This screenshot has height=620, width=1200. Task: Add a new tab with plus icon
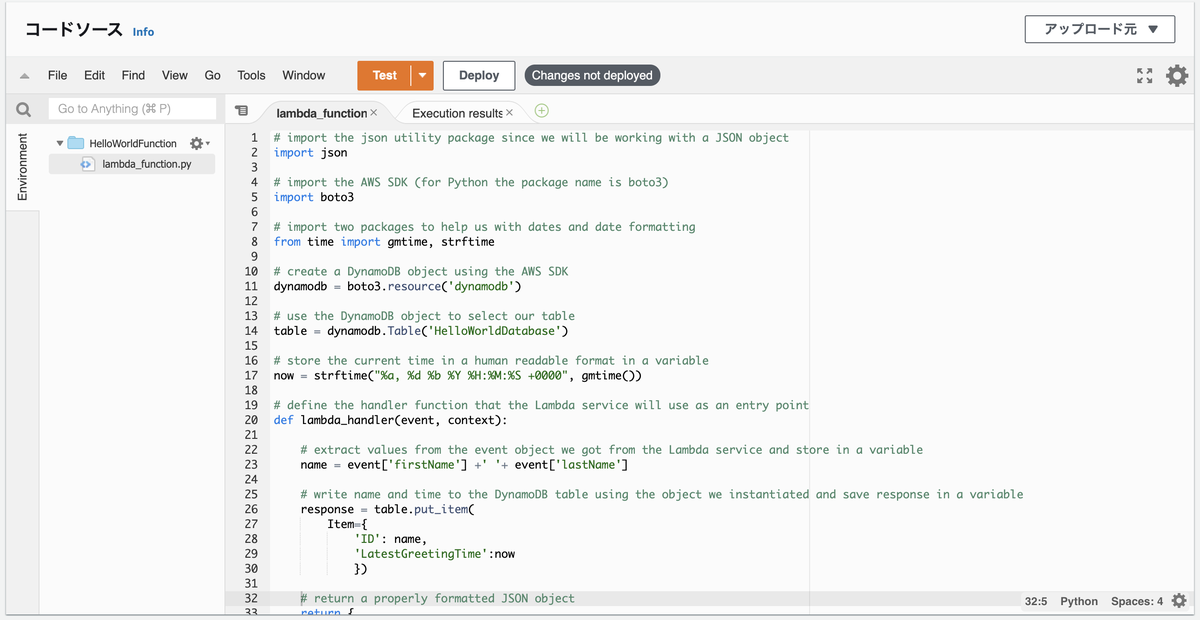coord(542,111)
